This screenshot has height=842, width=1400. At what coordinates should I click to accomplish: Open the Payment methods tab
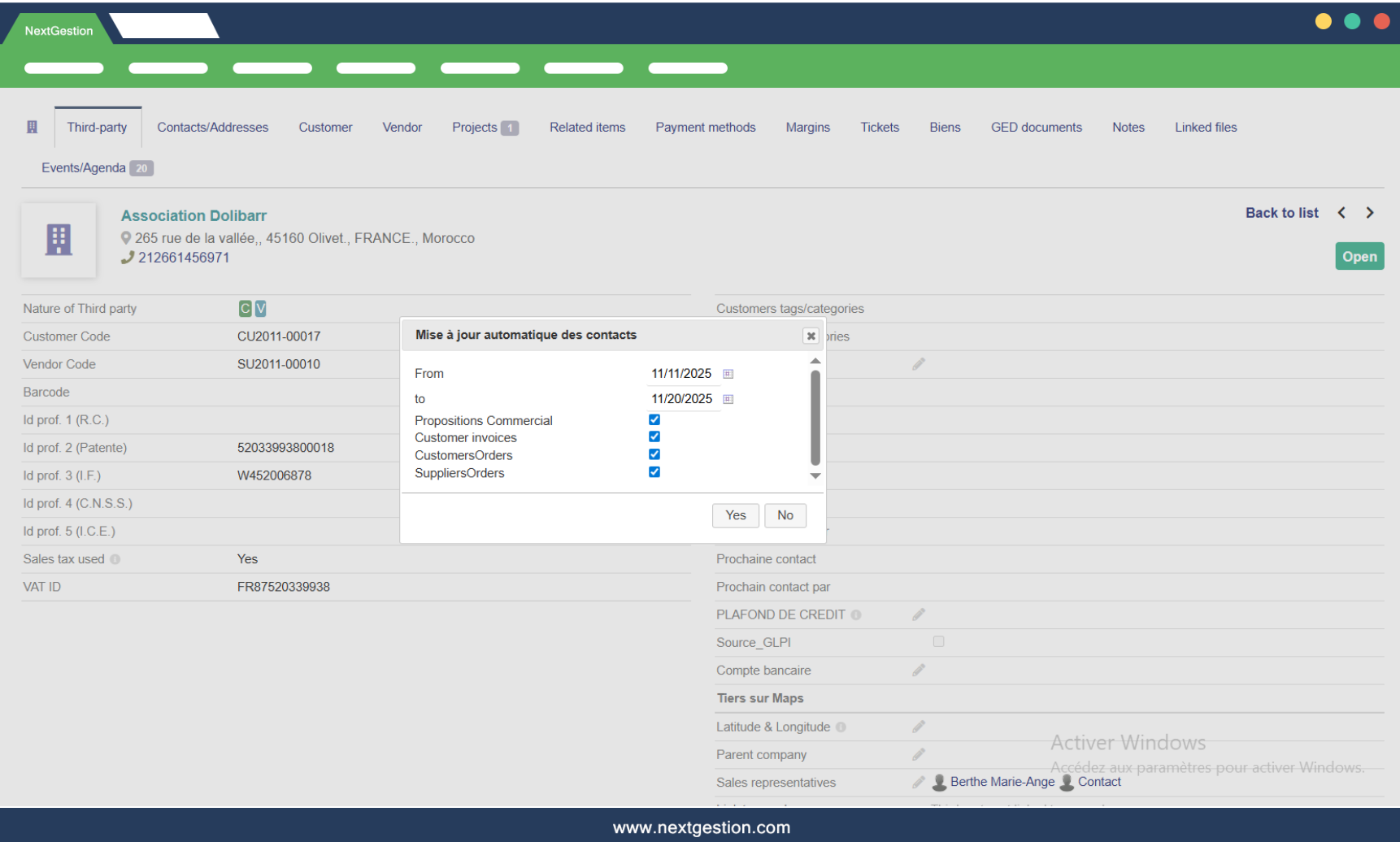tap(705, 128)
